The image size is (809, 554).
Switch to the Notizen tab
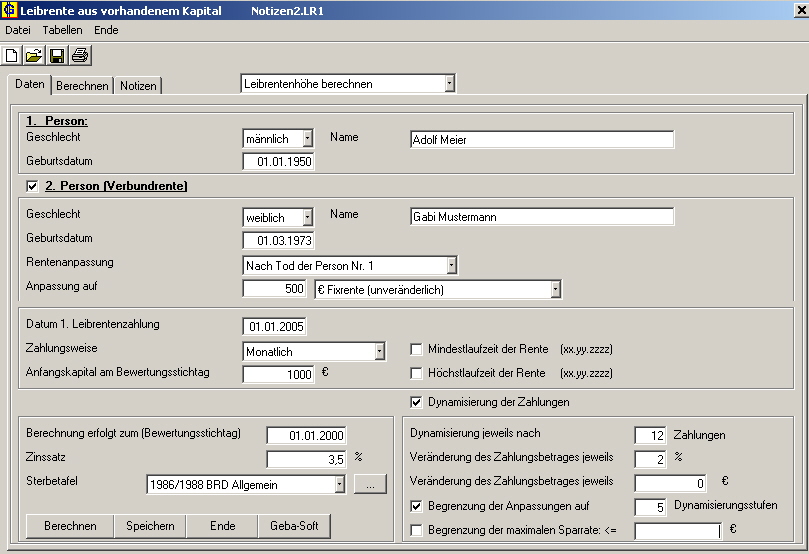tap(138, 86)
